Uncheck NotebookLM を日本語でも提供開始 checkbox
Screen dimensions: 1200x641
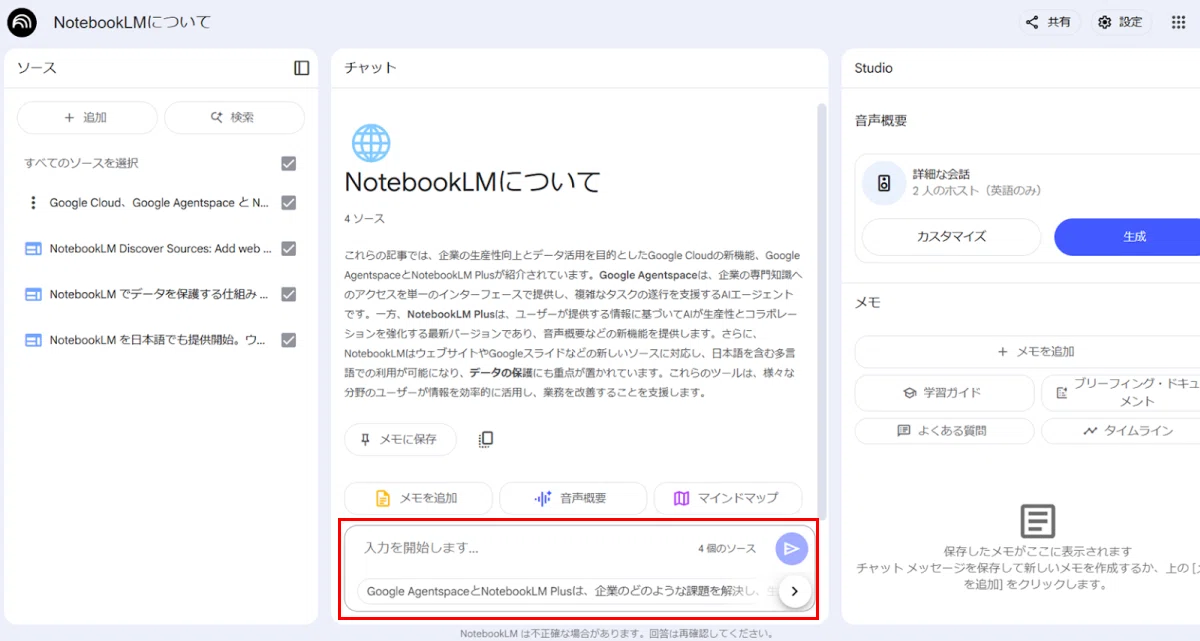(289, 340)
